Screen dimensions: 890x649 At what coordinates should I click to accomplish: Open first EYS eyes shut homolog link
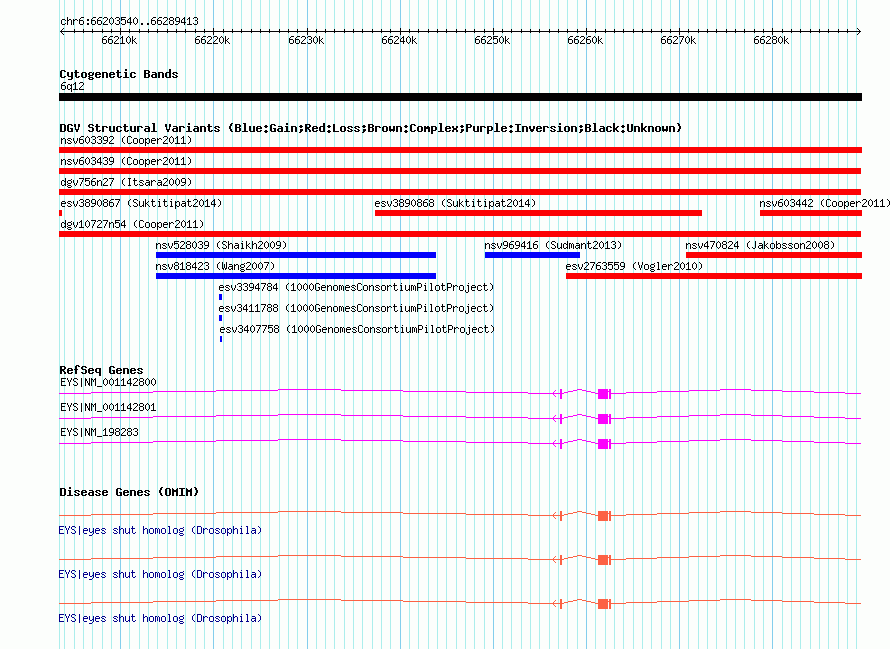[160, 530]
